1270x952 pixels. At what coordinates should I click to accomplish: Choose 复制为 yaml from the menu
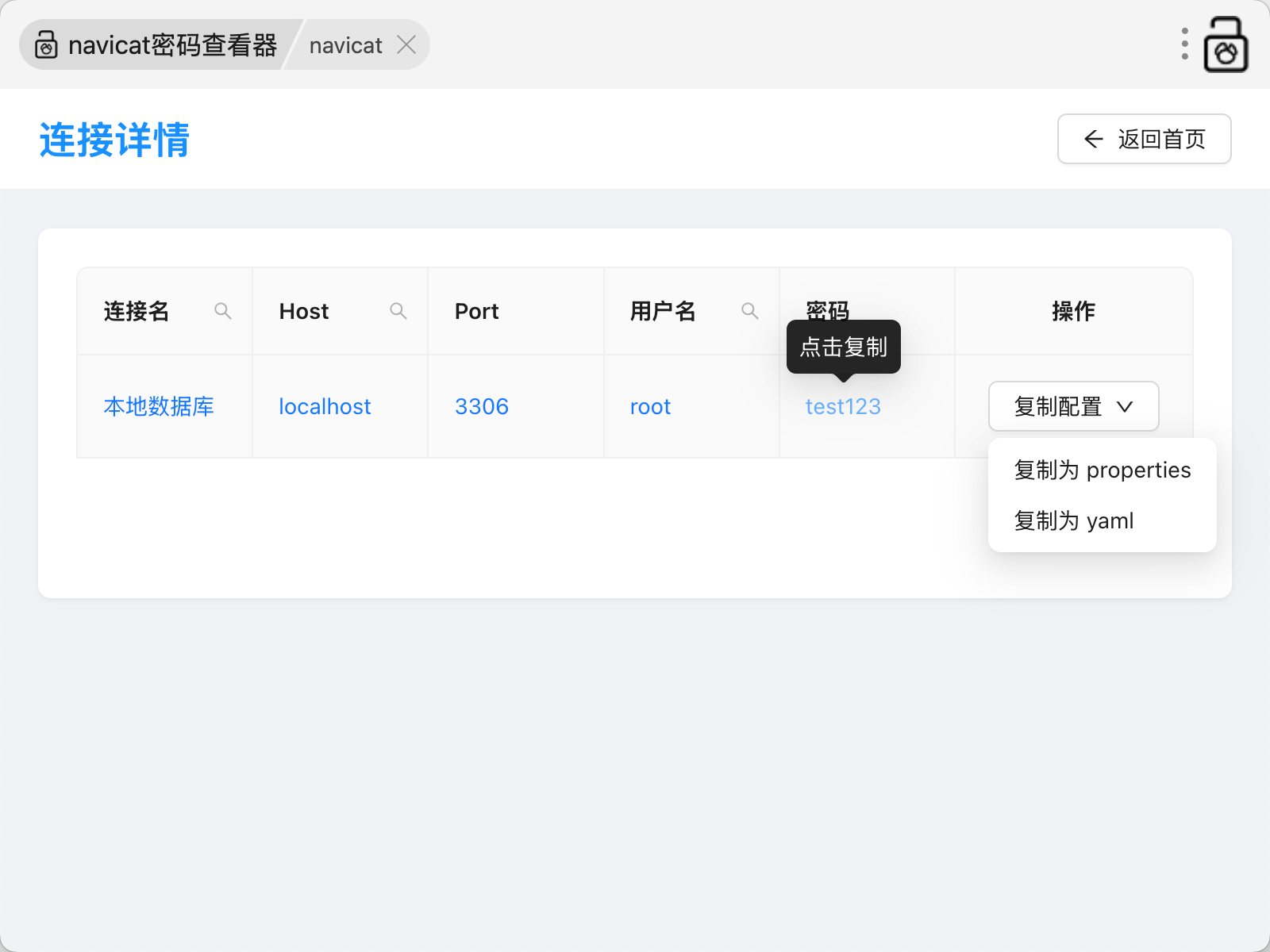(1102, 520)
